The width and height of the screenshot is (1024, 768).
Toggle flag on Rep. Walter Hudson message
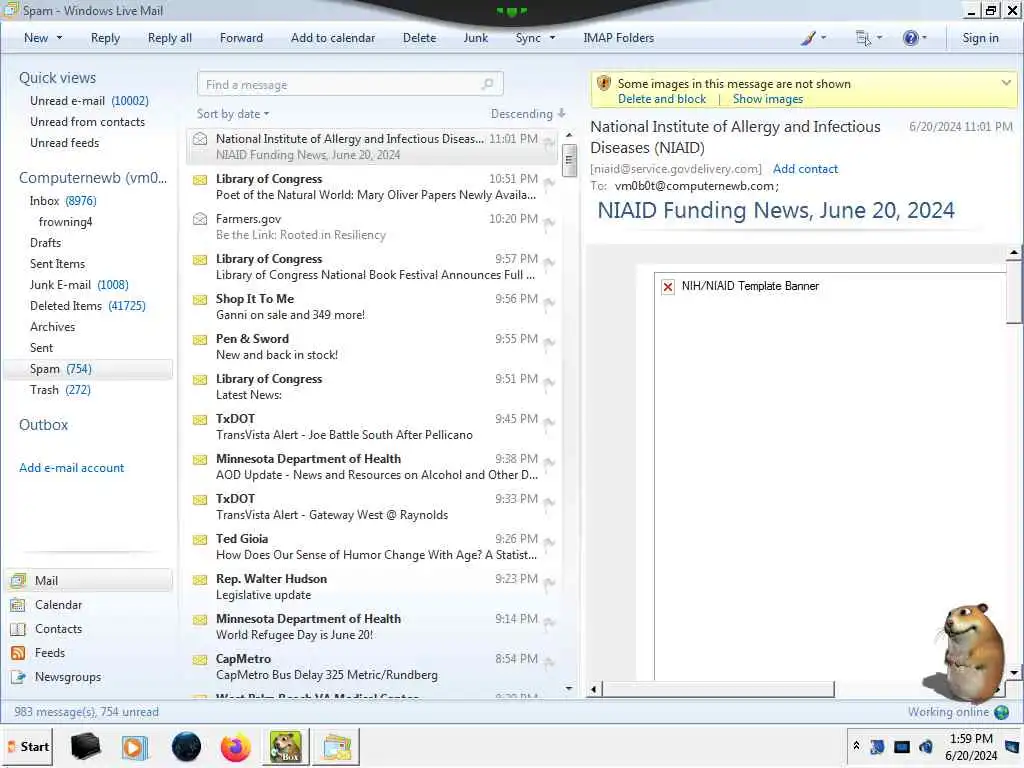click(549, 583)
